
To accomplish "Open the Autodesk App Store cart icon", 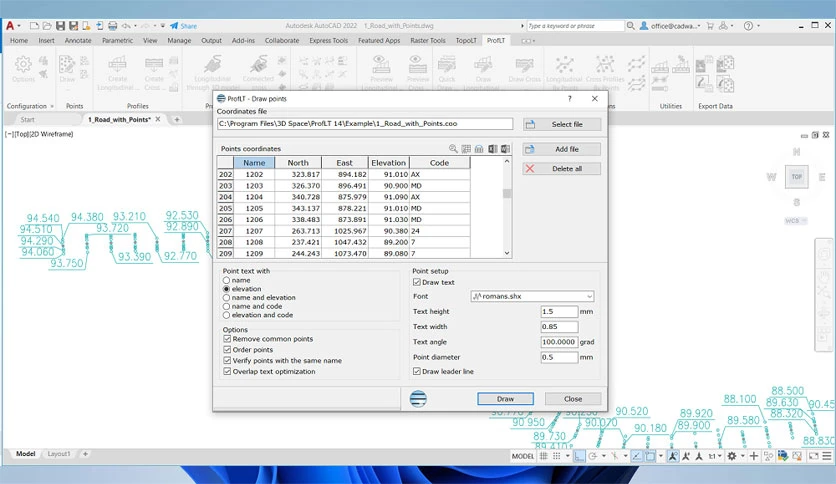I will (x=710, y=26).
